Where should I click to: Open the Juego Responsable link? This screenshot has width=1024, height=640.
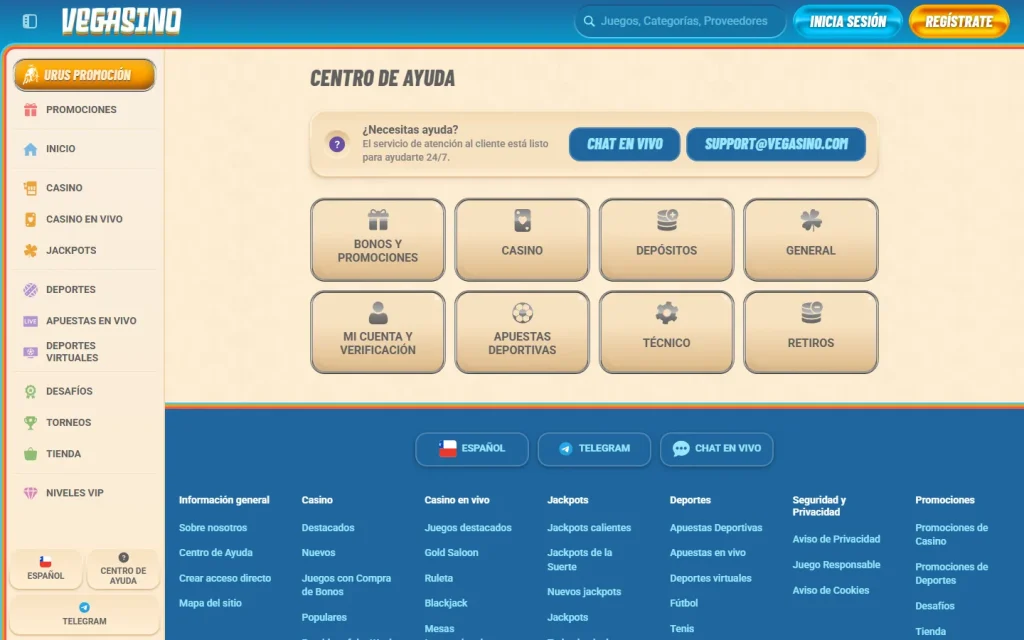(x=836, y=565)
